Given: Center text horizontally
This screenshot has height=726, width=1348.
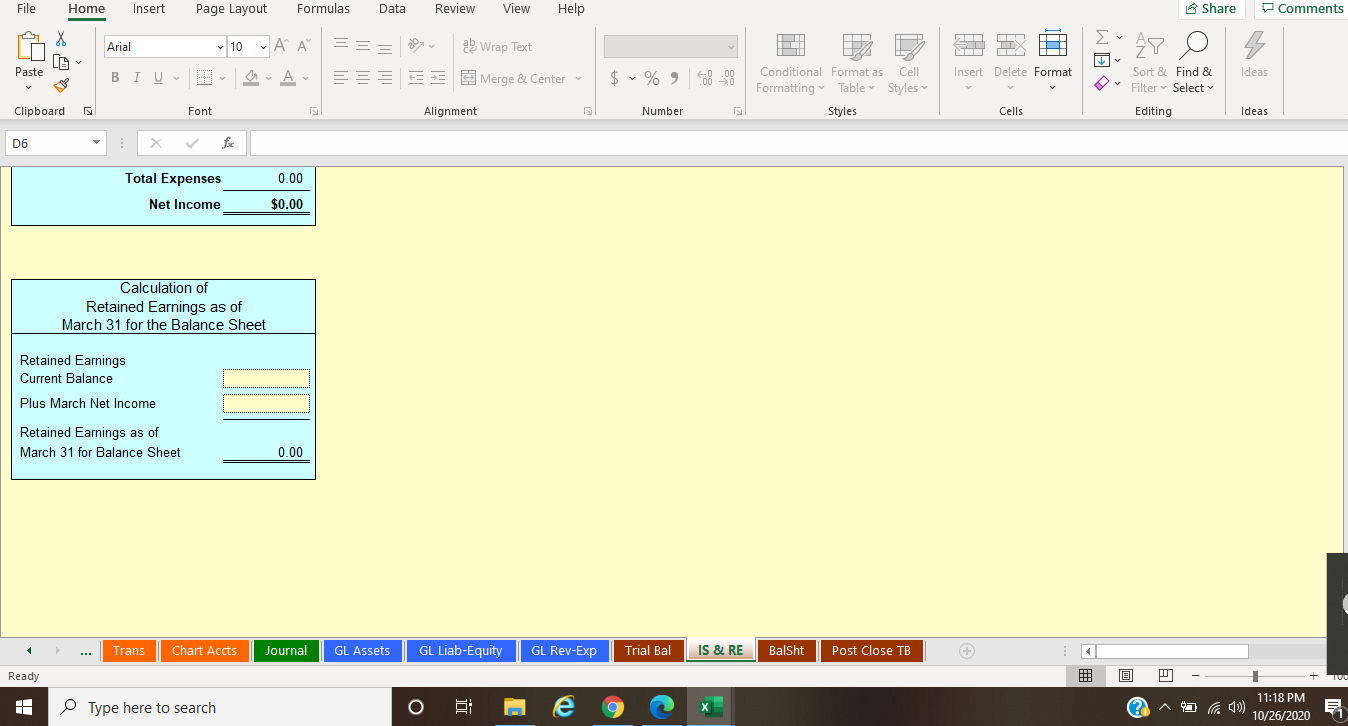Looking at the screenshot, I should click(x=363, y=78).
